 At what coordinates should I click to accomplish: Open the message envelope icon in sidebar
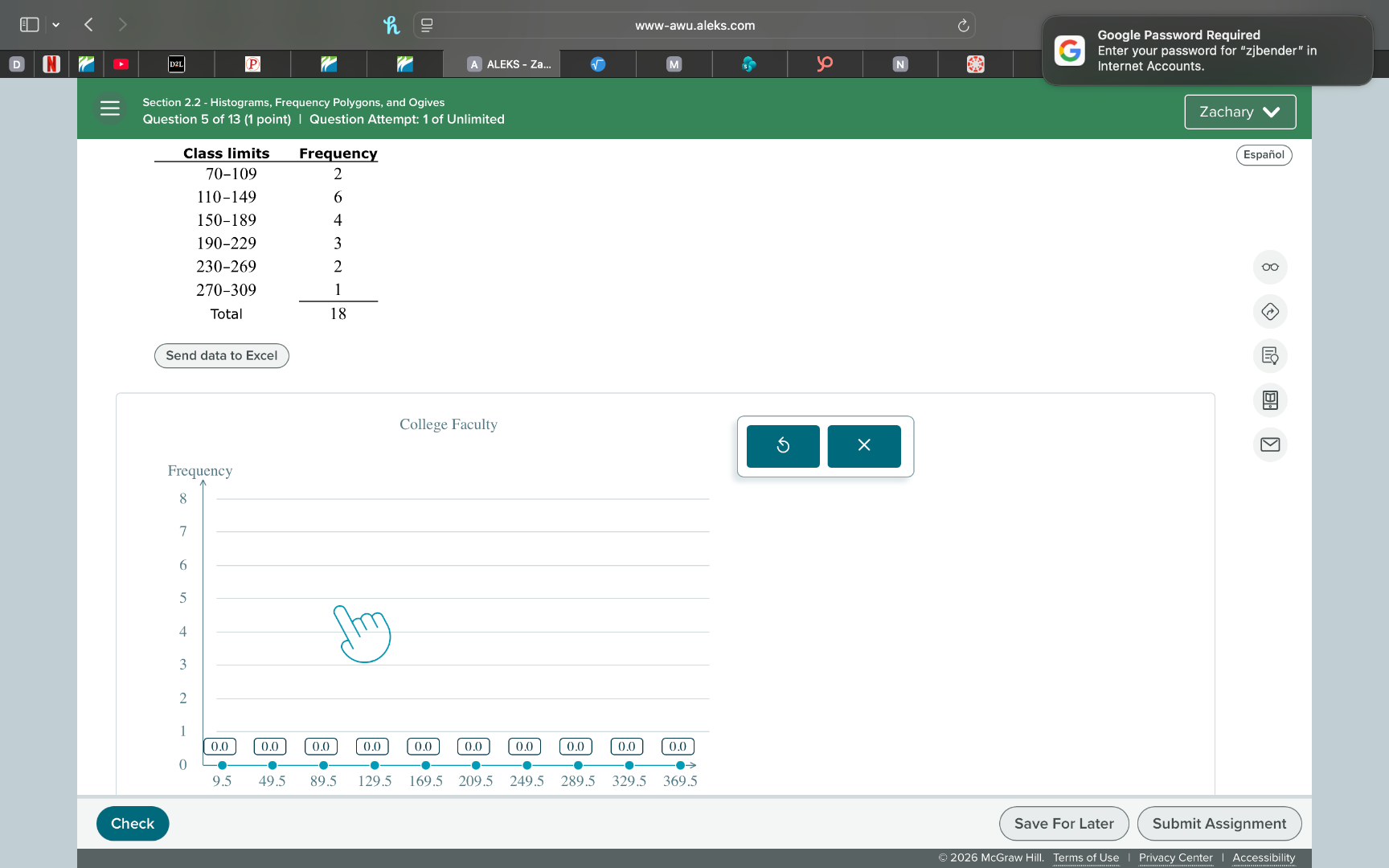1270,444
